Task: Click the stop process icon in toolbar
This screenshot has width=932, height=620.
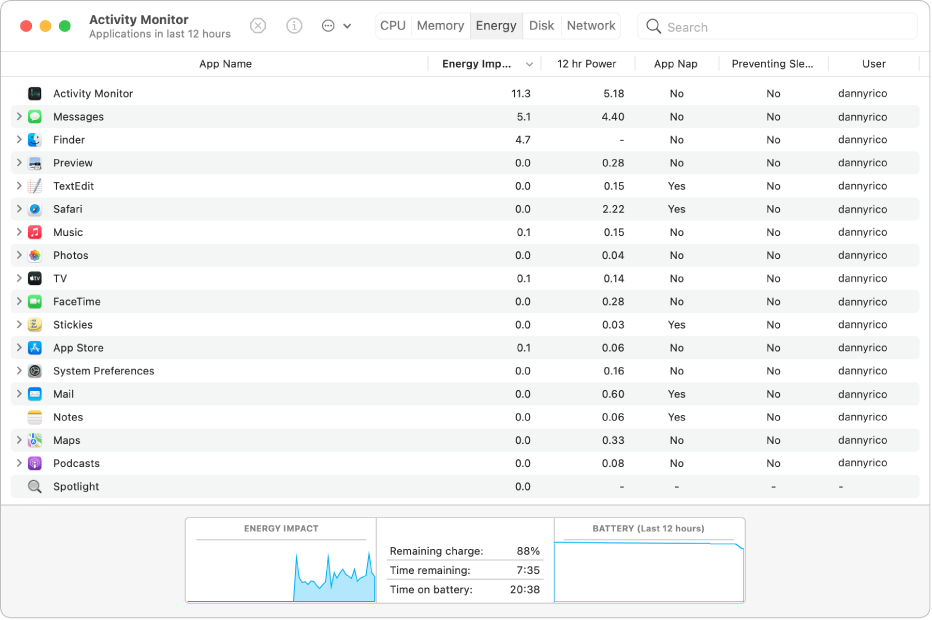Action: [258, 26]
